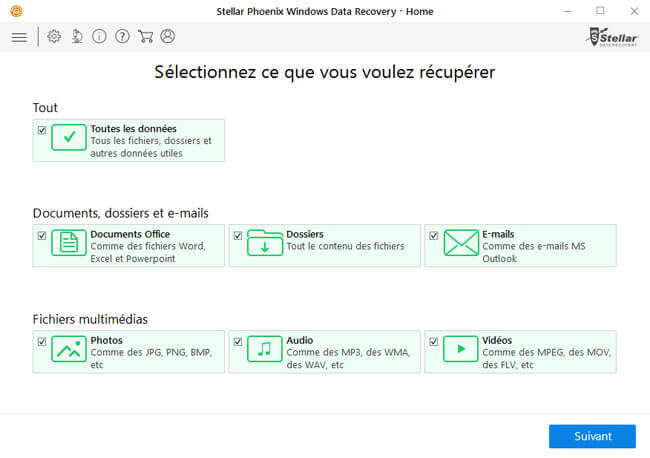The width and height of the screenshot is (650, 458).
Task: Open the hamburger menu
Action: 19,37
